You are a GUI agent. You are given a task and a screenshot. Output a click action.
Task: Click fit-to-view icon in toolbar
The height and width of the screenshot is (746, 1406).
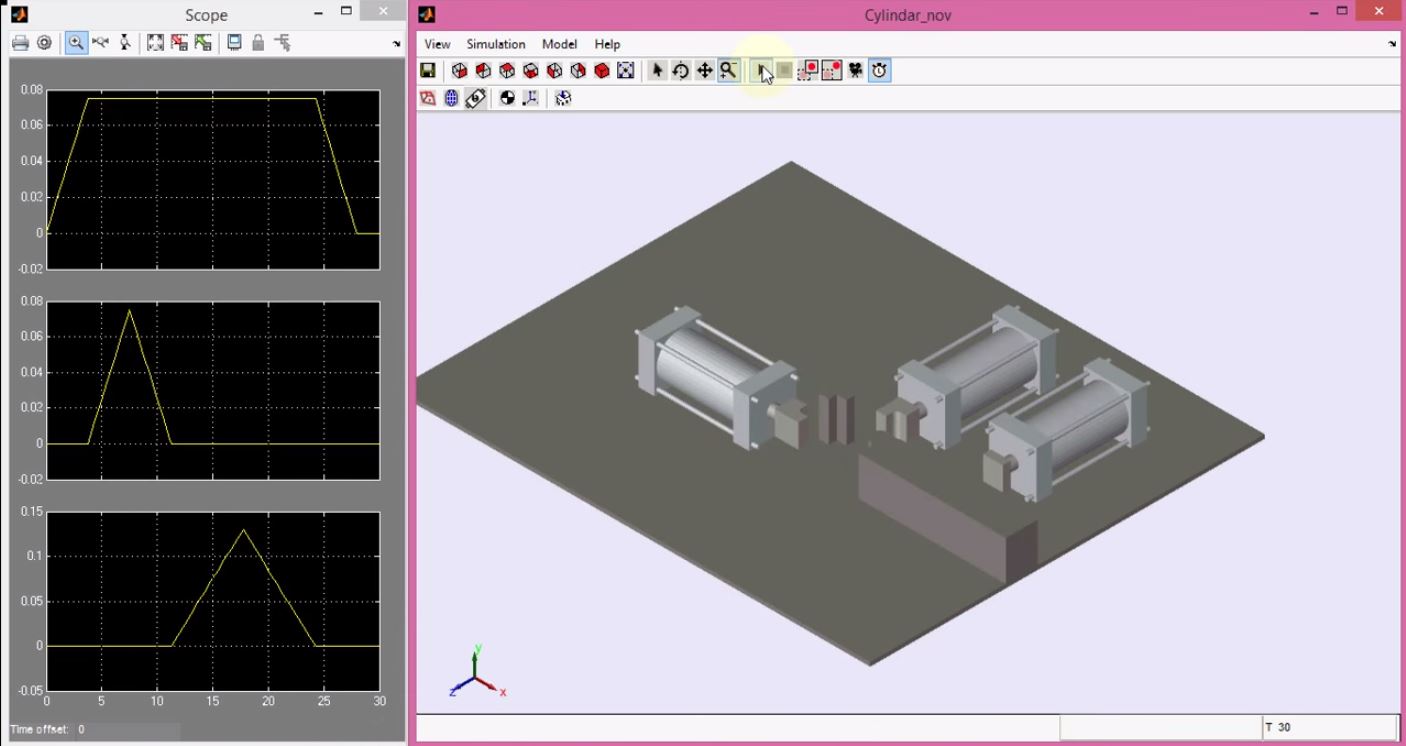tap(626, 71)
